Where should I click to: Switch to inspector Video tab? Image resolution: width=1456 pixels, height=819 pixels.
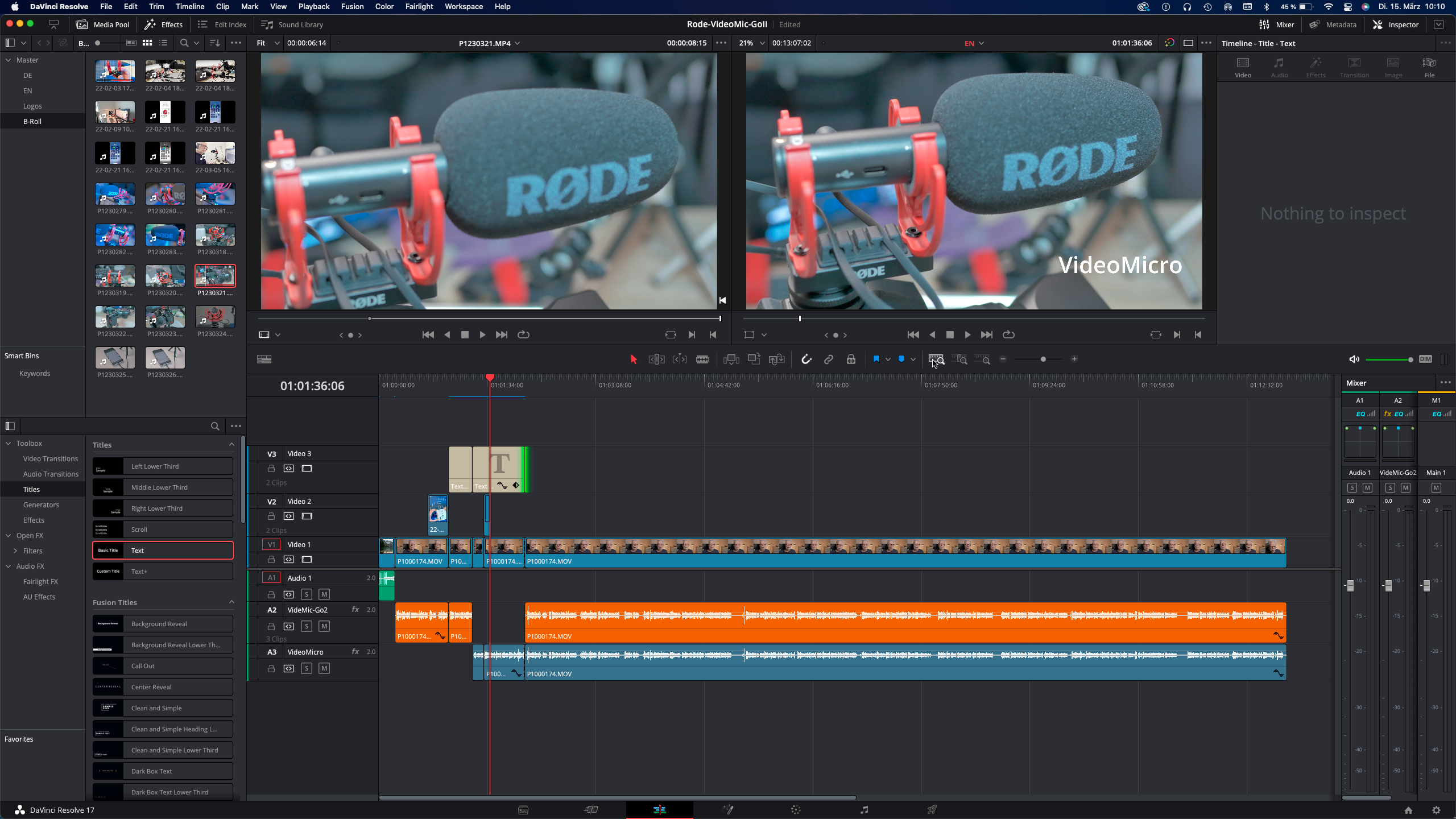(x=1243, y=67)
